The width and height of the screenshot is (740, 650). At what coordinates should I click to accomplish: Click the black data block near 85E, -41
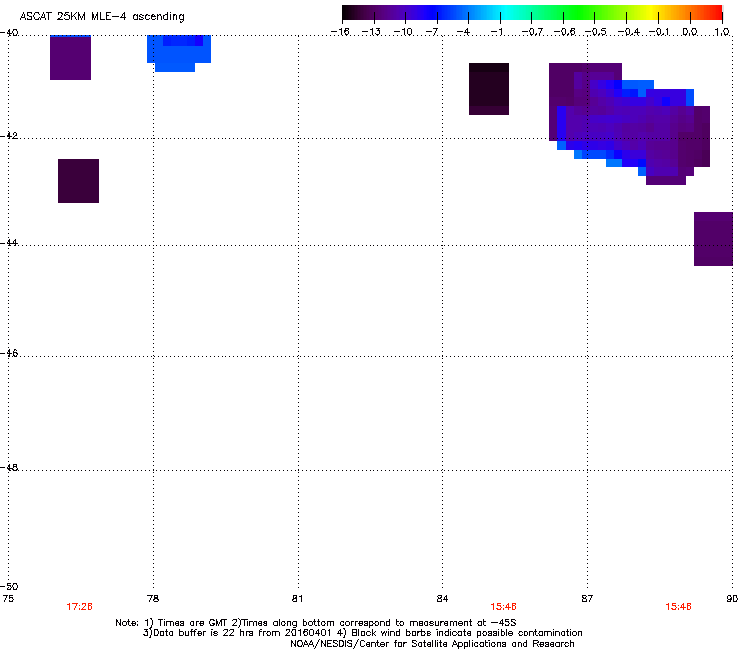489,89
